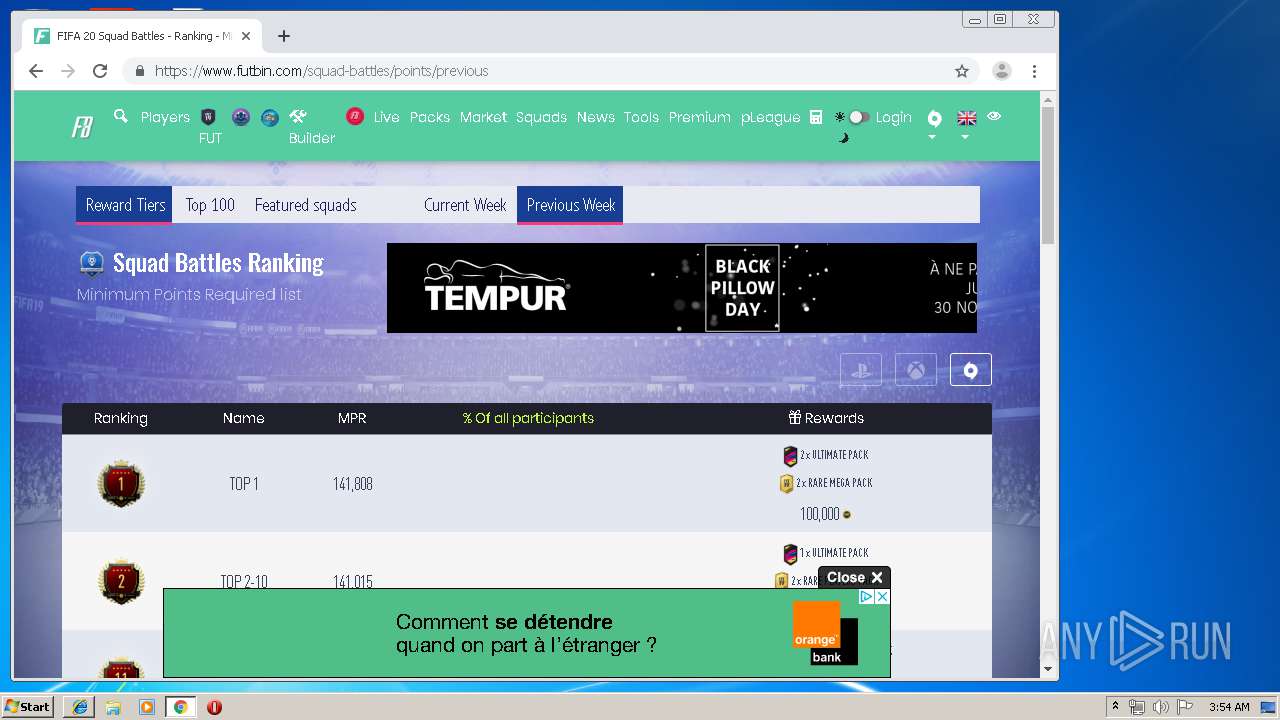This screenshot has width=1280, height=720.
Task: Open the FUT shield icon menu
Action: pos(209,117)
